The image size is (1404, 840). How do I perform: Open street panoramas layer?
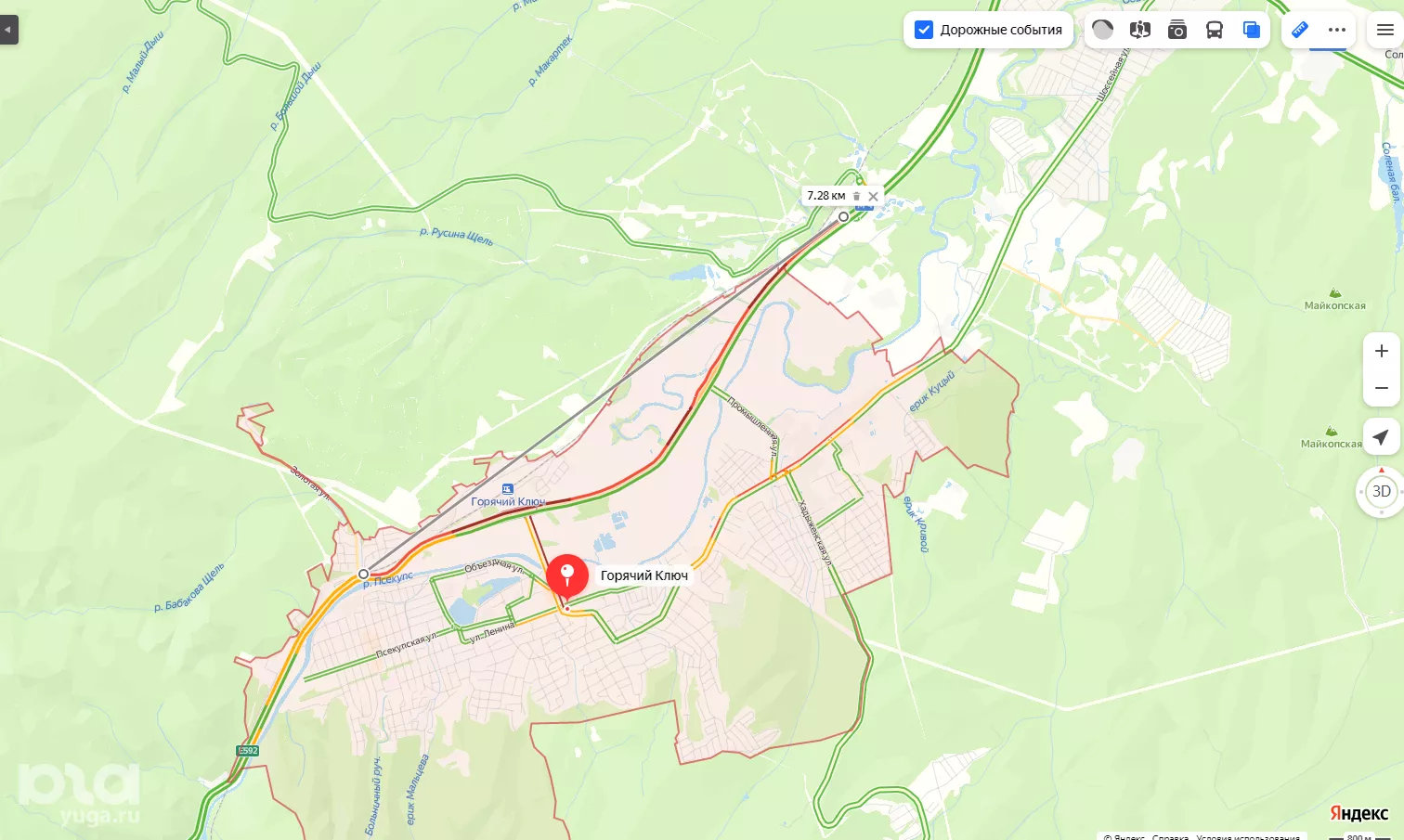(x=1140, y=30)
